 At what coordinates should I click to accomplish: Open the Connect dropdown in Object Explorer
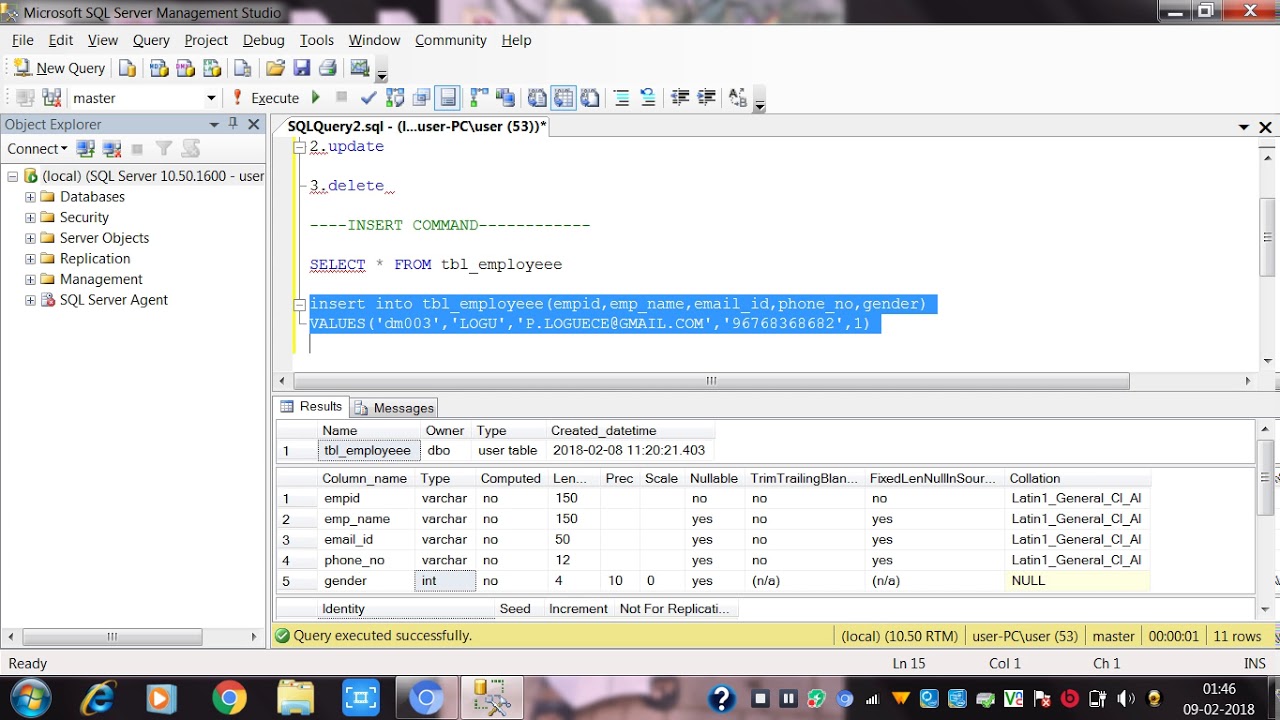(x=37, y=148)
